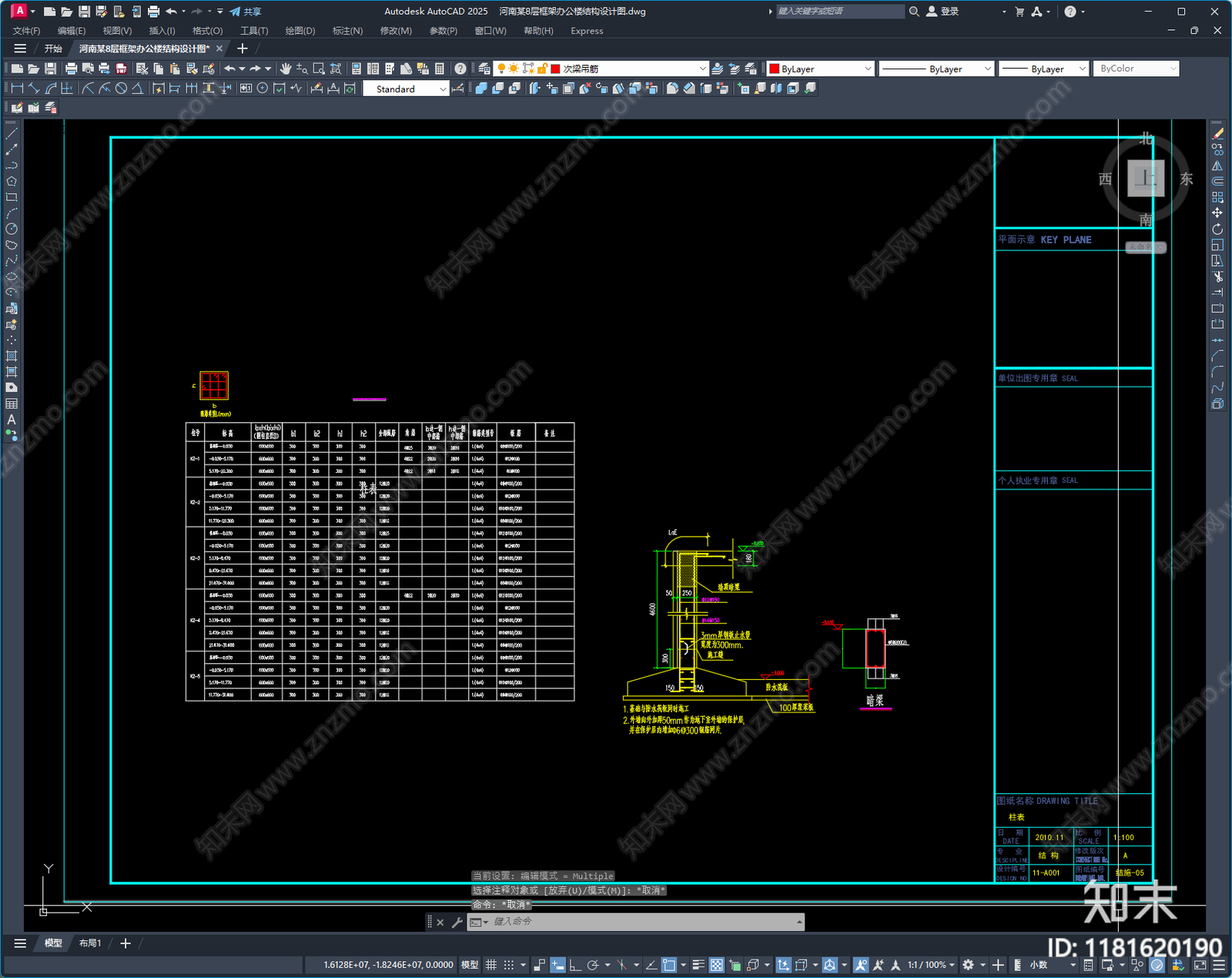
Task: Click the ViewCube top face 上
Action: tap(1146, 179)
